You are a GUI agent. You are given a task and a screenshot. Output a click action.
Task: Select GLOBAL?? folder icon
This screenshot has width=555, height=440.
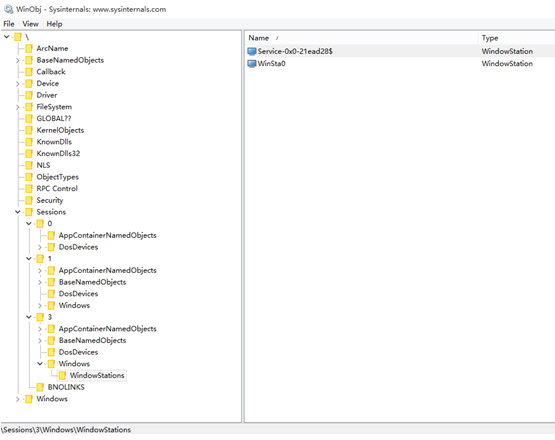pyautogui.click(x=29, y=119)
